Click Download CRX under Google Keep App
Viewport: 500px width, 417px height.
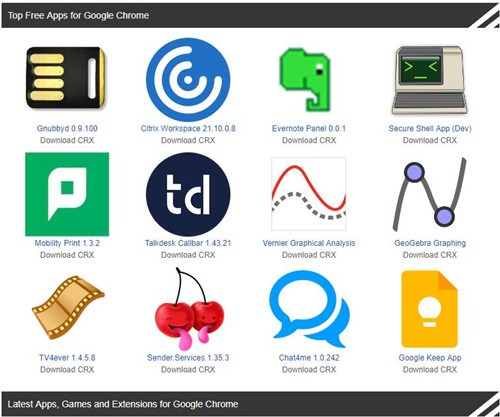click(x=430, y=369)
